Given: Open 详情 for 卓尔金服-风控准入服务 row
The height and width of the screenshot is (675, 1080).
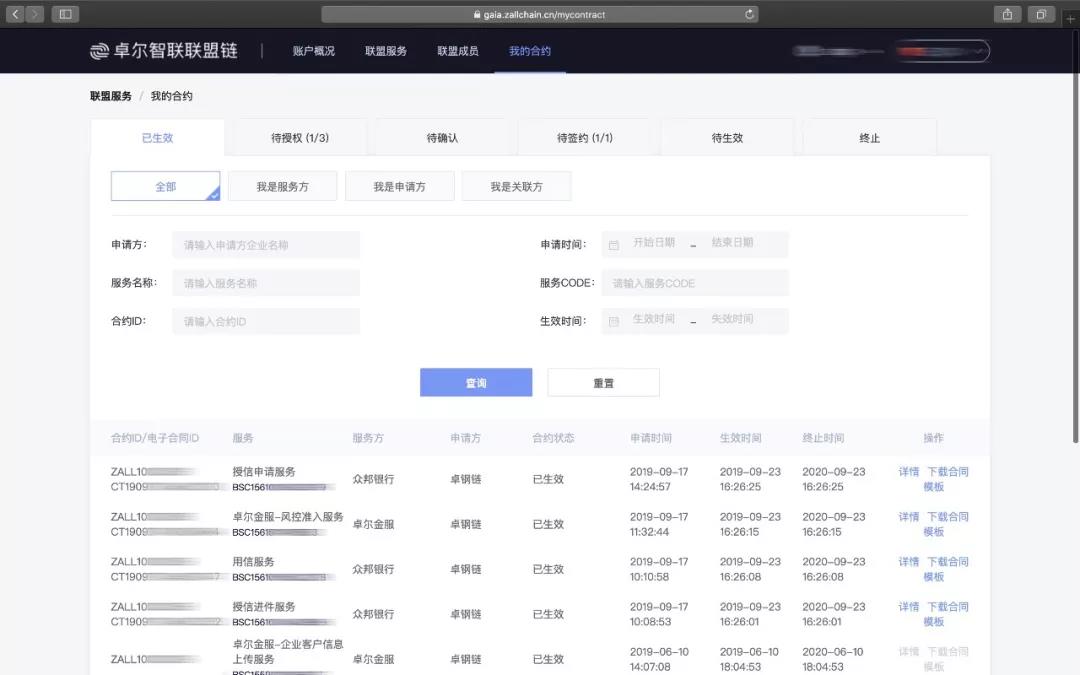Looking at the screenshot, I should (909, 517).
